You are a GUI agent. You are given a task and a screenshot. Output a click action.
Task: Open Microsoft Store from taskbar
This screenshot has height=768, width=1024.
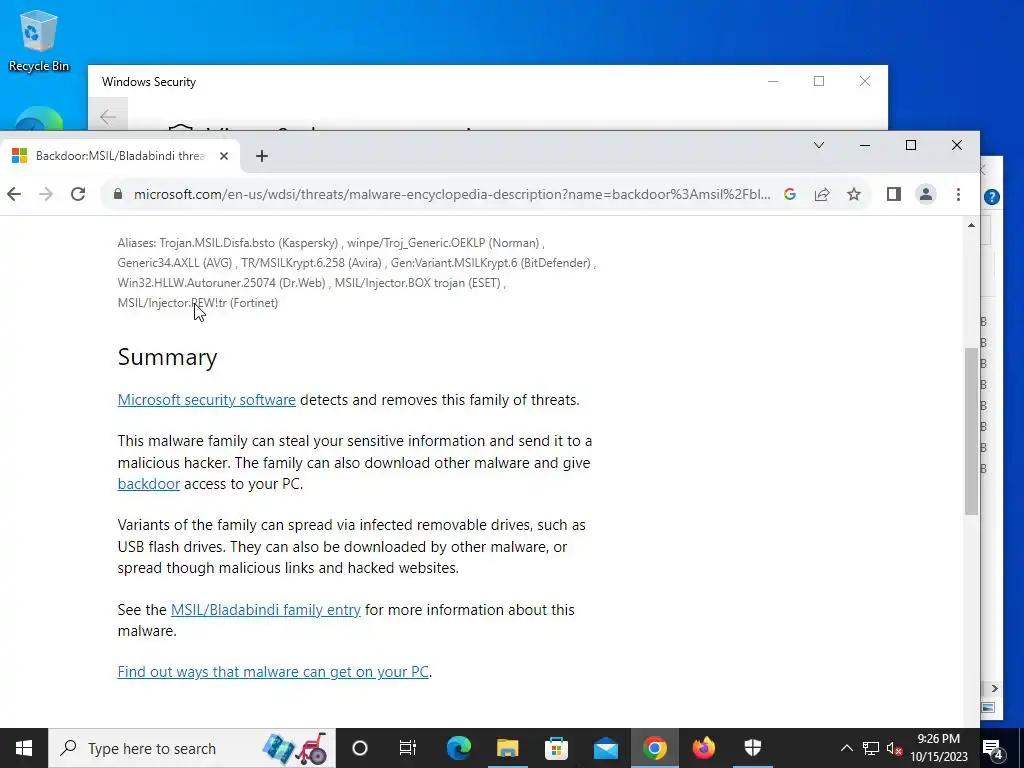pos(556,748)
